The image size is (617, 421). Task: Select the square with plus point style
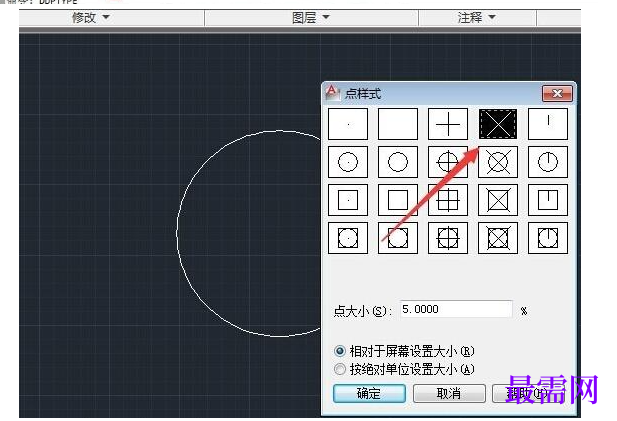point(448,200)
